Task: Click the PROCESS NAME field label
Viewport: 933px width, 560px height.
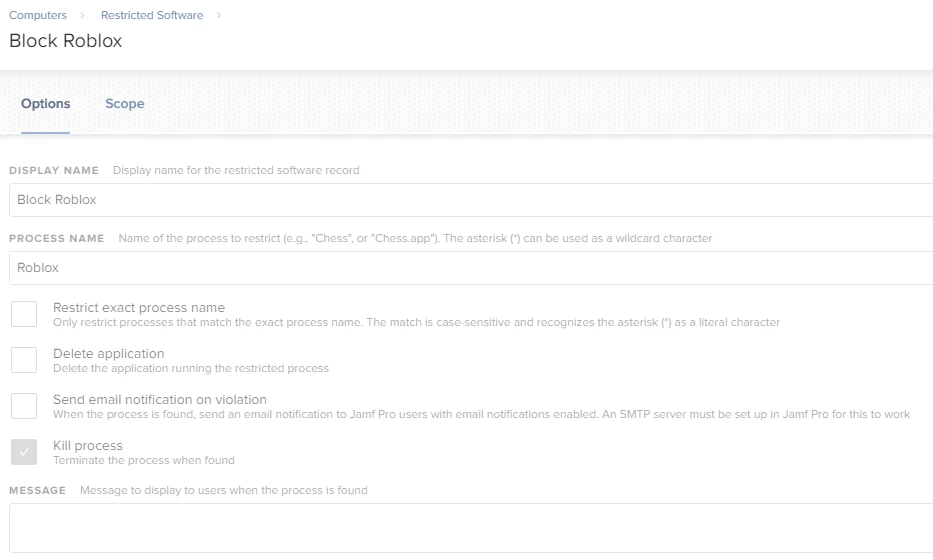Action: click(x=57, y=238)
